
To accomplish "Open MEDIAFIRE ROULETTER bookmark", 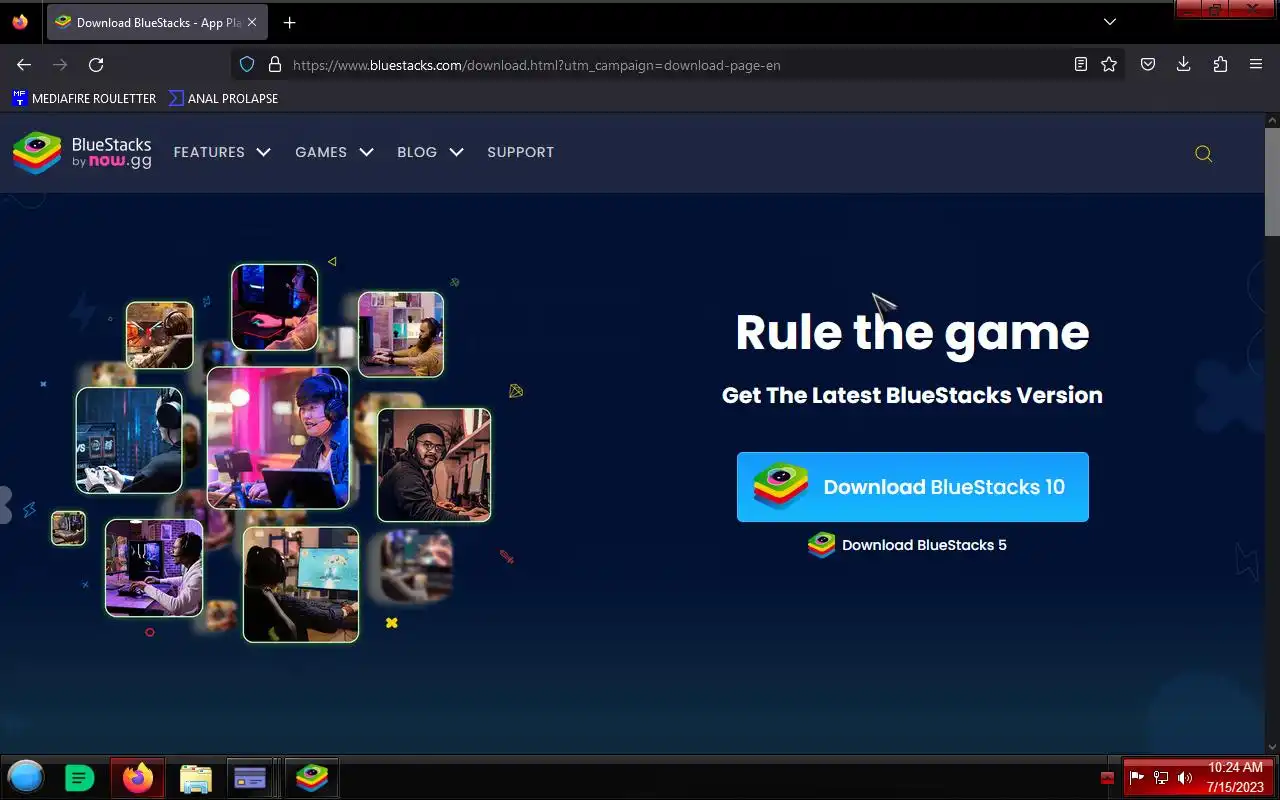I will tap(84, 98).
